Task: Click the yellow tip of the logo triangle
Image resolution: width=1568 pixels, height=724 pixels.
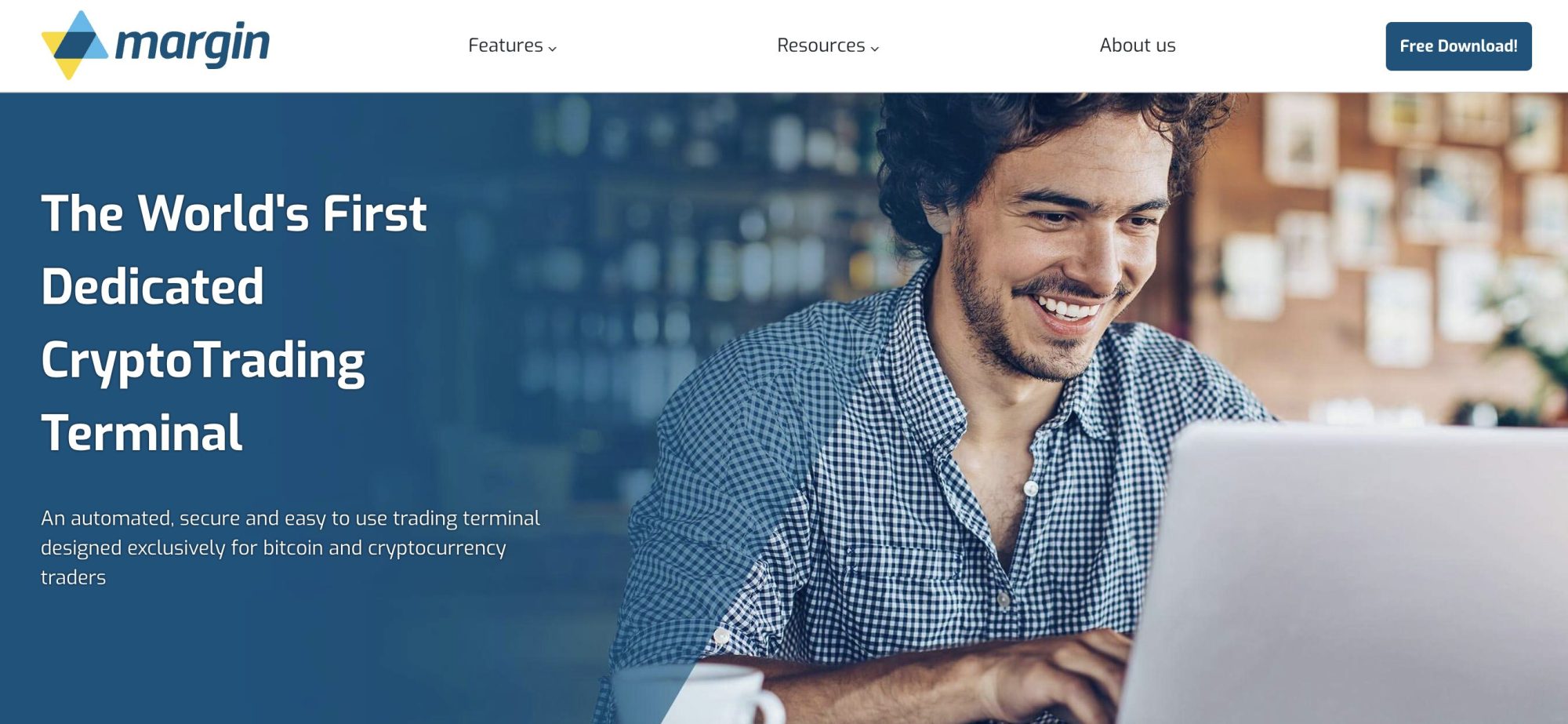Action: (x=69, y=69)
